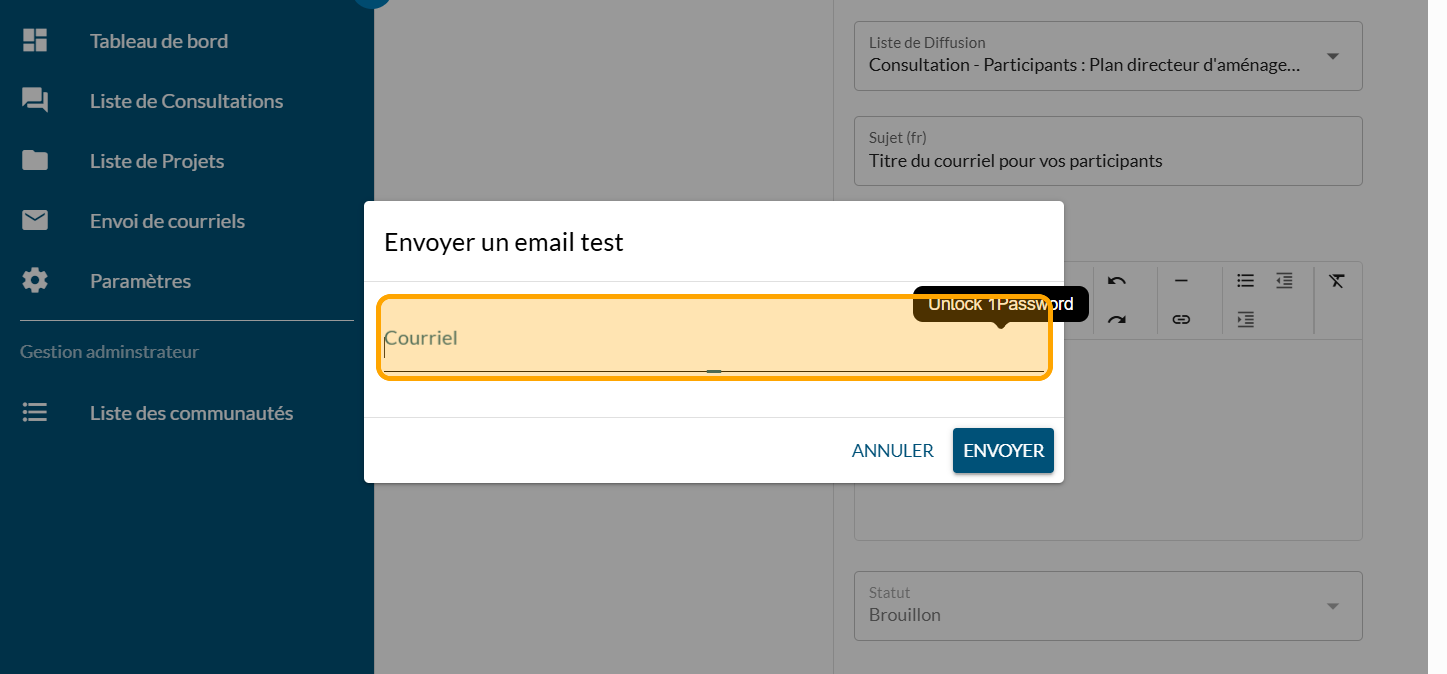1447x674 pixels.
Task: Expand the Liste de Diffusion dropdown
Action: [x=1332, y=57]
